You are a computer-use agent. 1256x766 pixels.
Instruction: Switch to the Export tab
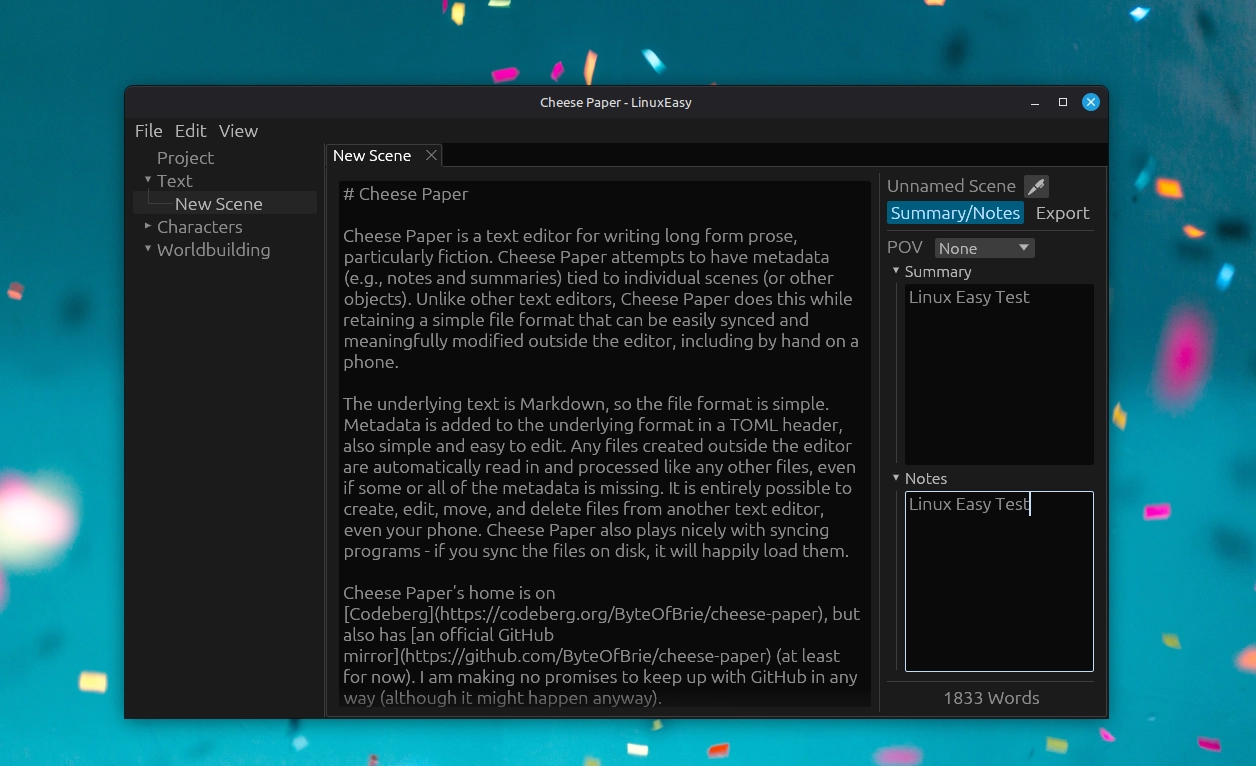click(1062, 213)
